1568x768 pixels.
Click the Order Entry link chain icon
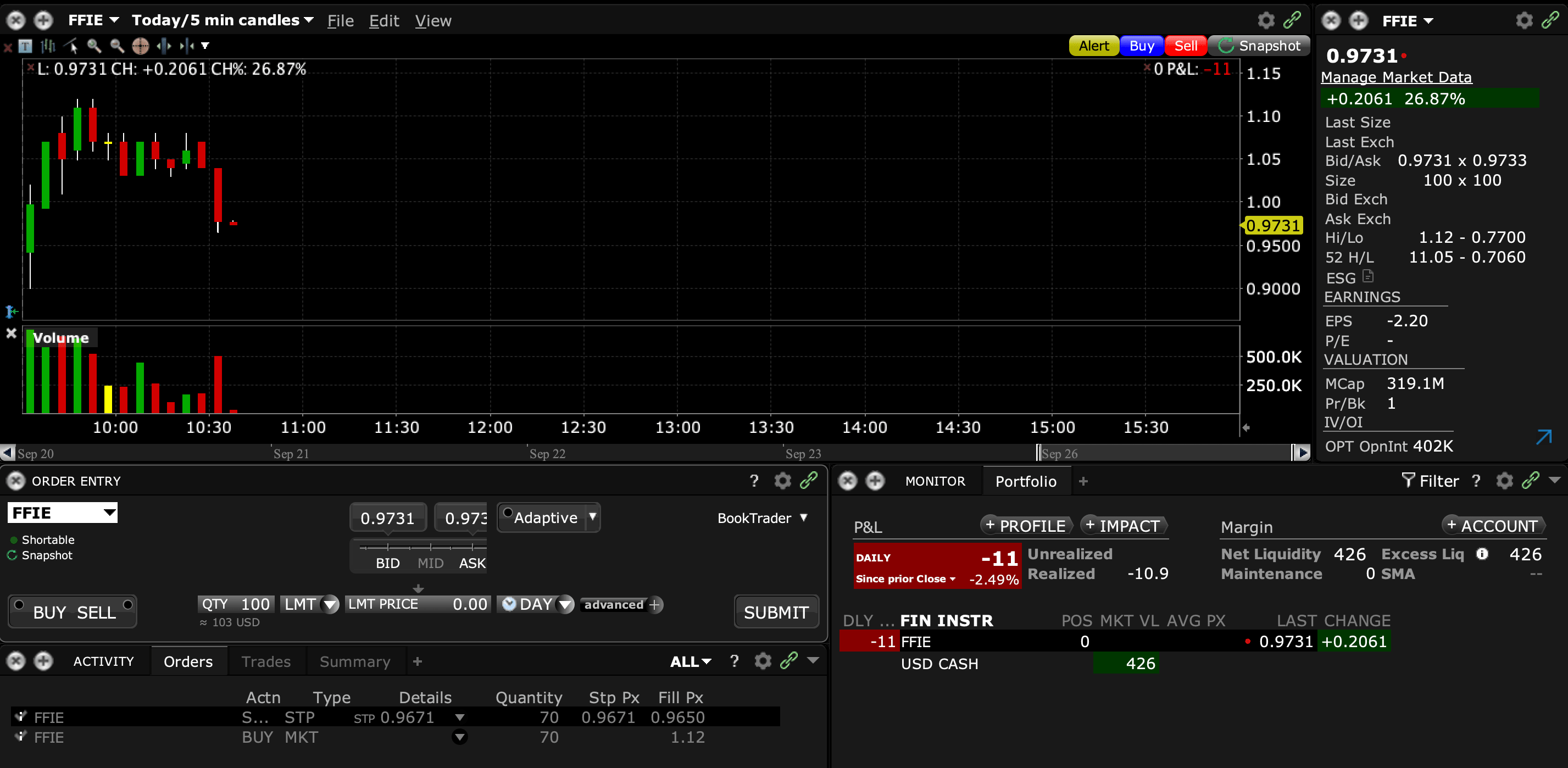pyautogui.click(x=808, y=481)
